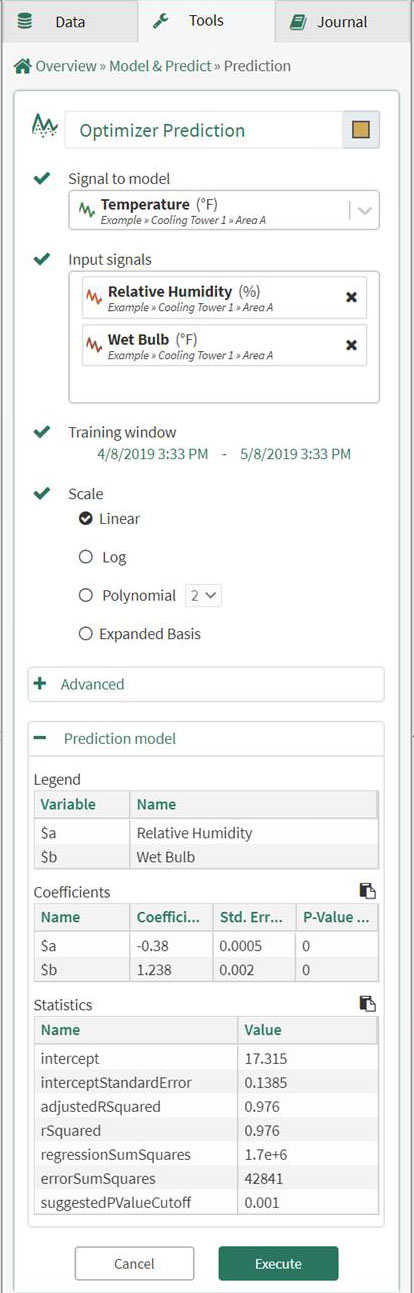
Task: Expand the Advanced section
Action: pyautogui.click(x=206, y=684)
